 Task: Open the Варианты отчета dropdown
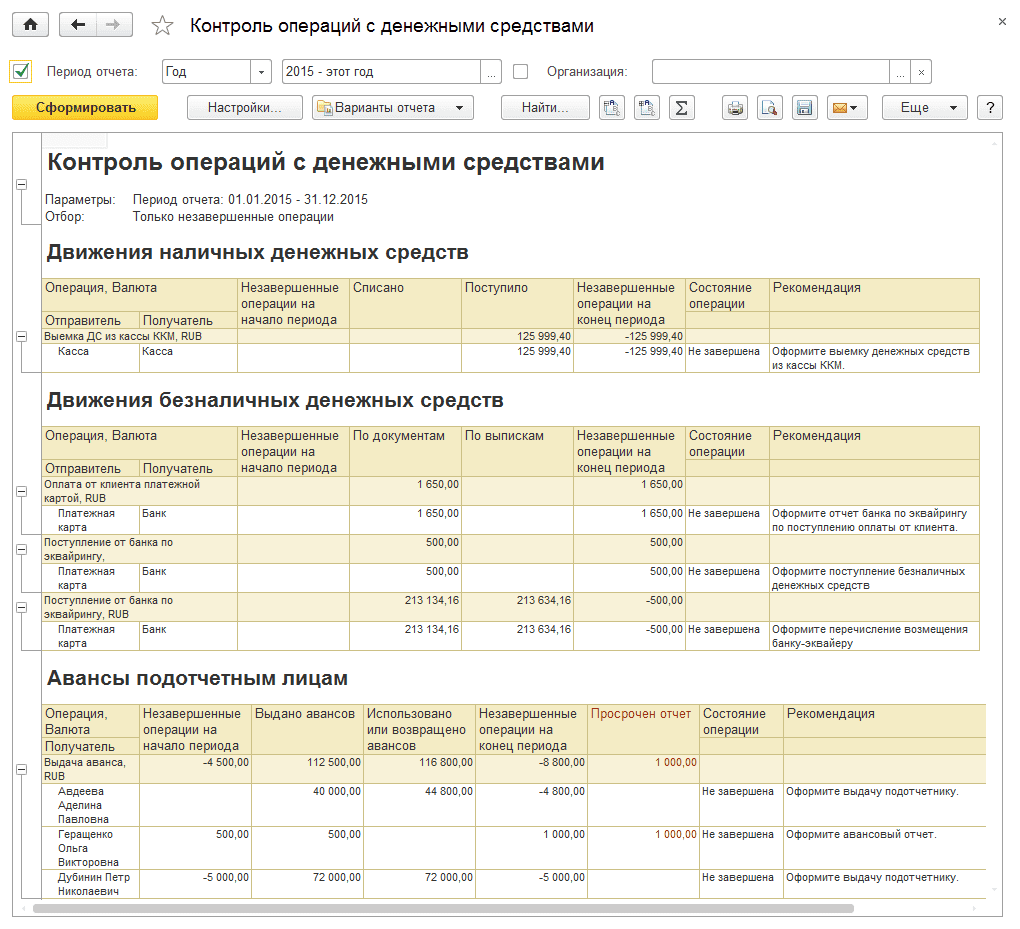tap(393, 108)
